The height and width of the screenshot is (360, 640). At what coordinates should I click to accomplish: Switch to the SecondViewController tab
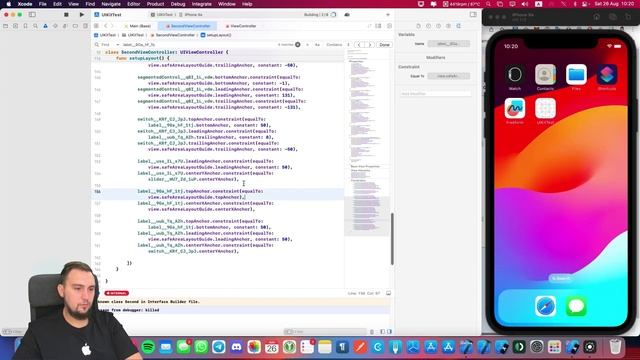(187, 26)
